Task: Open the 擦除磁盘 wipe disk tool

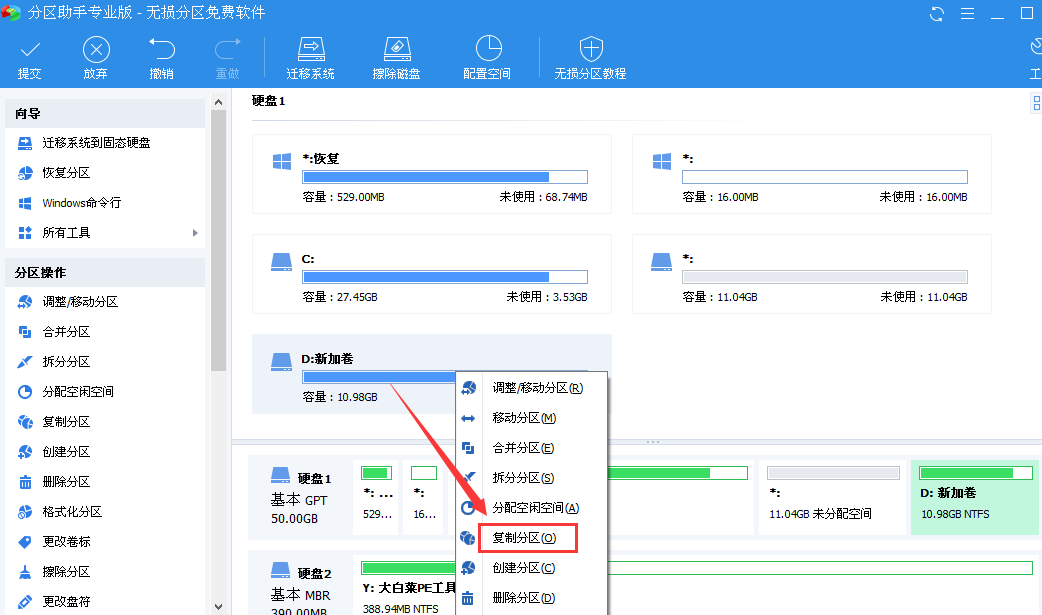Action: point(397,59)
